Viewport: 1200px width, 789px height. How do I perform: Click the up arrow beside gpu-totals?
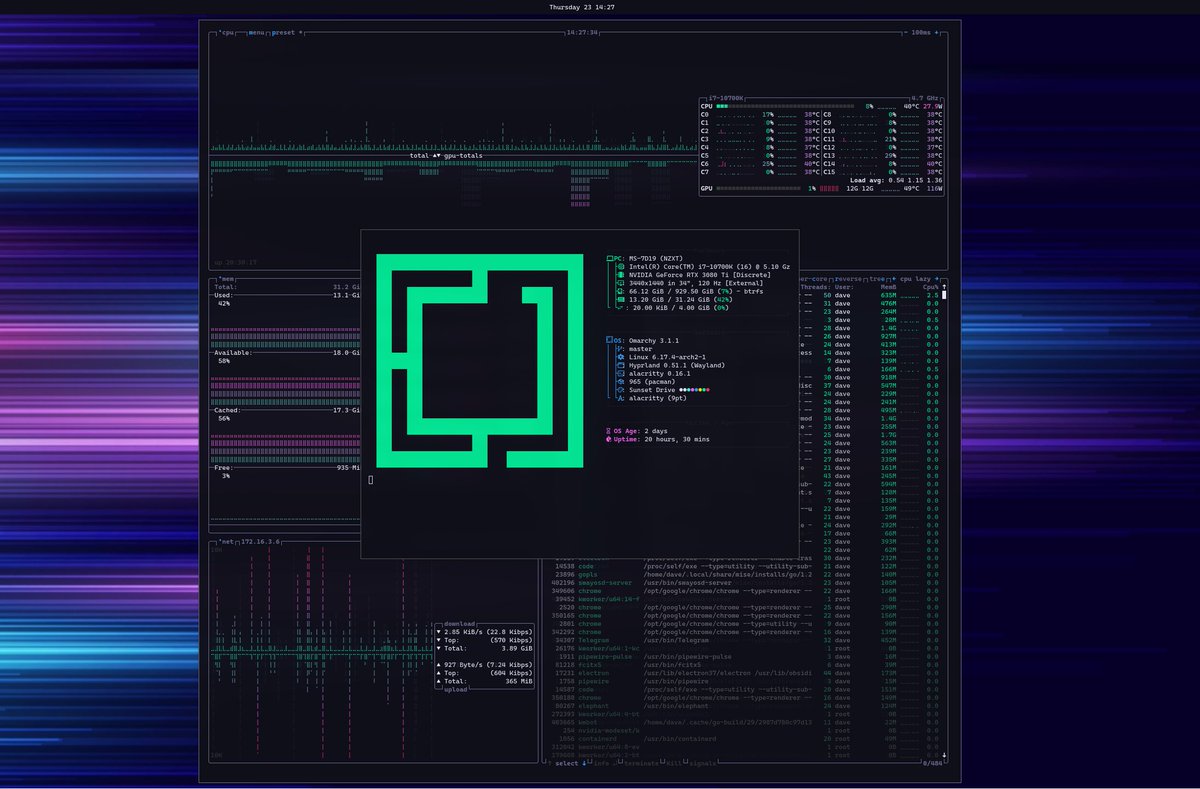[434, 155]
